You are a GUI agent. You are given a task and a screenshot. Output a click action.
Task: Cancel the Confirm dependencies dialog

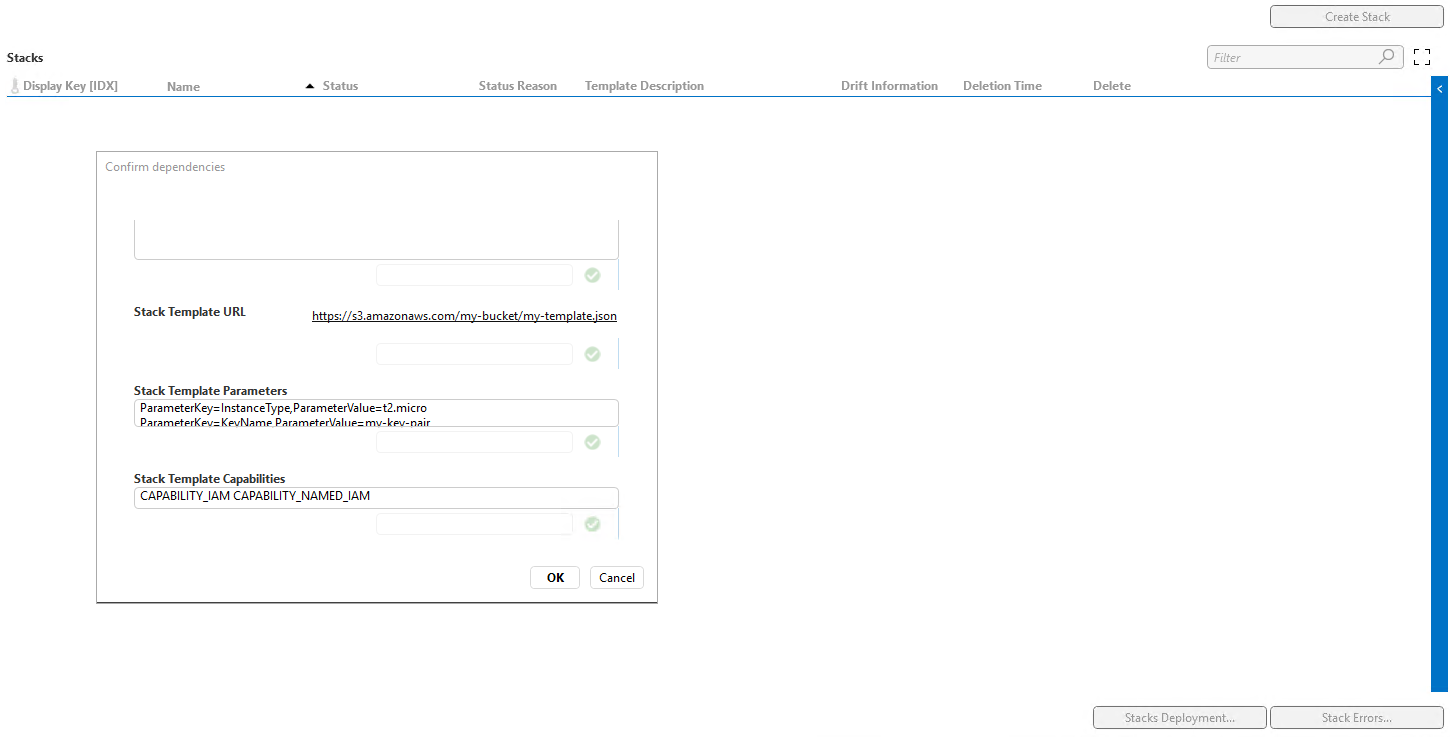tap(617, 577)
